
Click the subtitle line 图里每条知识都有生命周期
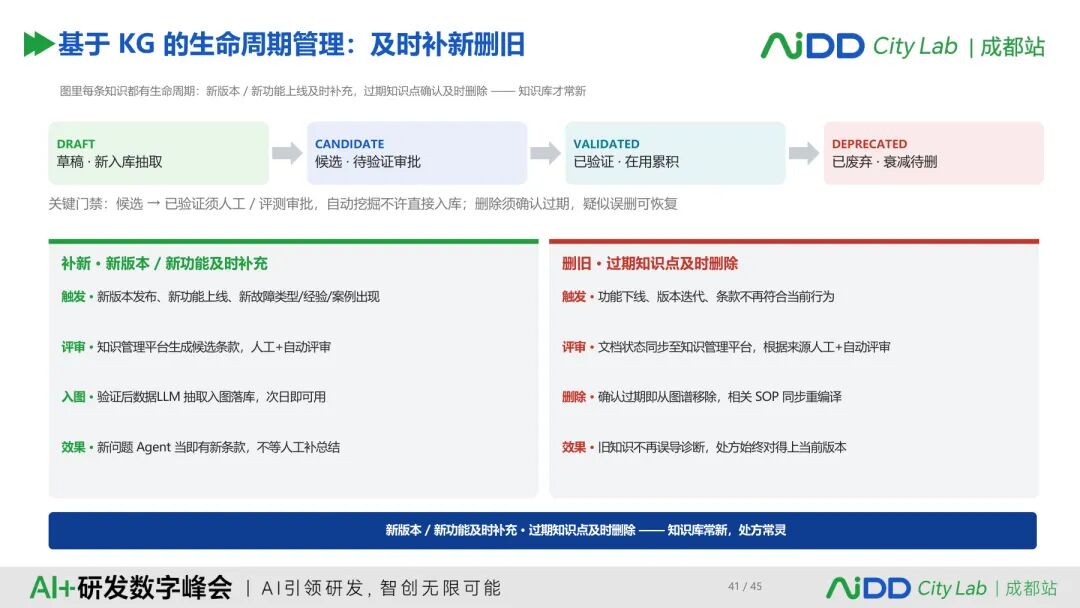coord(322,91)
